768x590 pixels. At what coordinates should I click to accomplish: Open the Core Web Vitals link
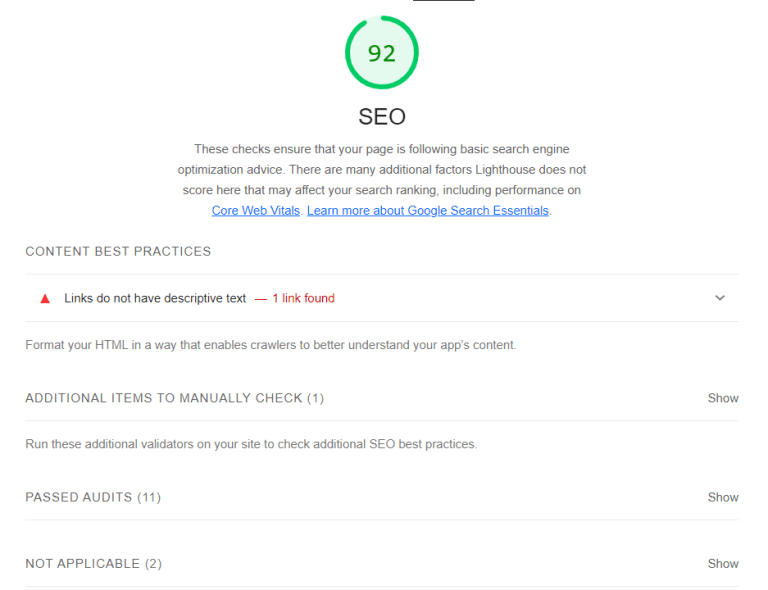[256, 211]
